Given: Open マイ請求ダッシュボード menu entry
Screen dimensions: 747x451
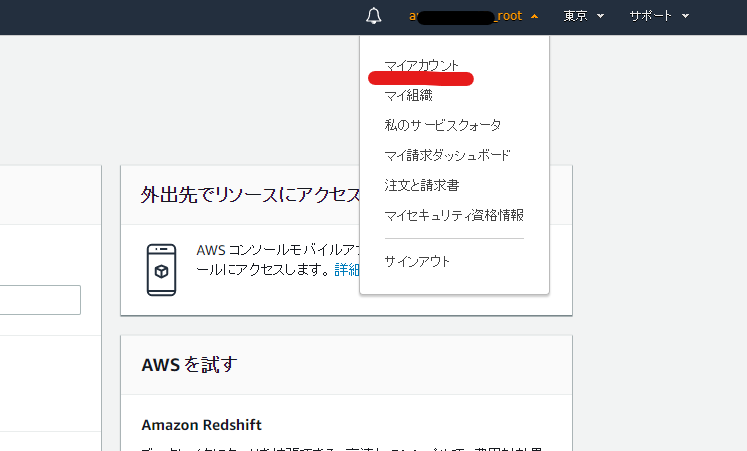Looking at the screenshot, I should (447, 155).
